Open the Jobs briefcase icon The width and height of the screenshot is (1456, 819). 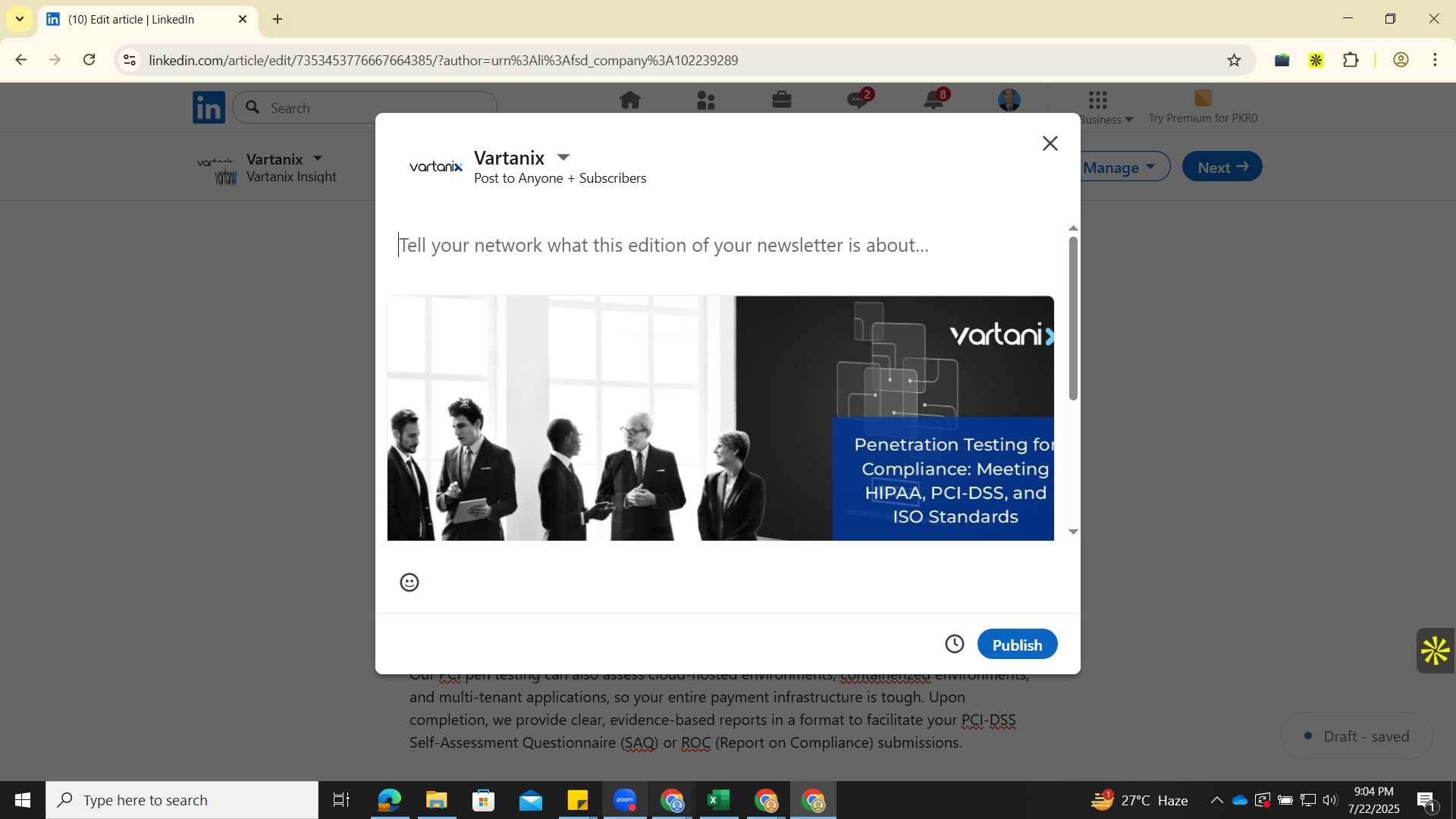(x=781, y=100)
